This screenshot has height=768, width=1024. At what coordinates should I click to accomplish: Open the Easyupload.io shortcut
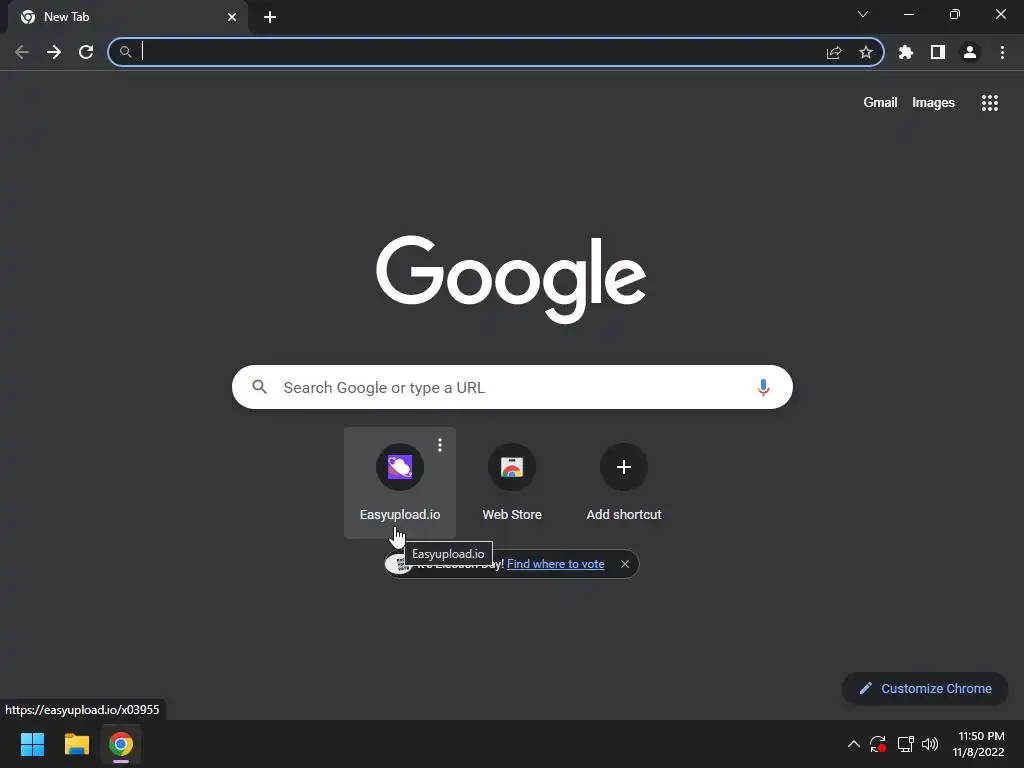pyautogui.click(x=400, y=483)
